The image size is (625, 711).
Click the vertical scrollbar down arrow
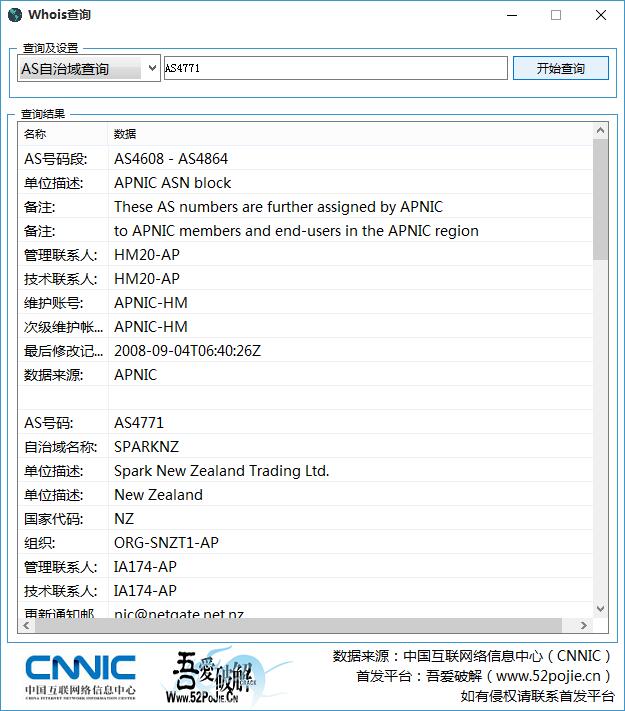tap(601, 609)
